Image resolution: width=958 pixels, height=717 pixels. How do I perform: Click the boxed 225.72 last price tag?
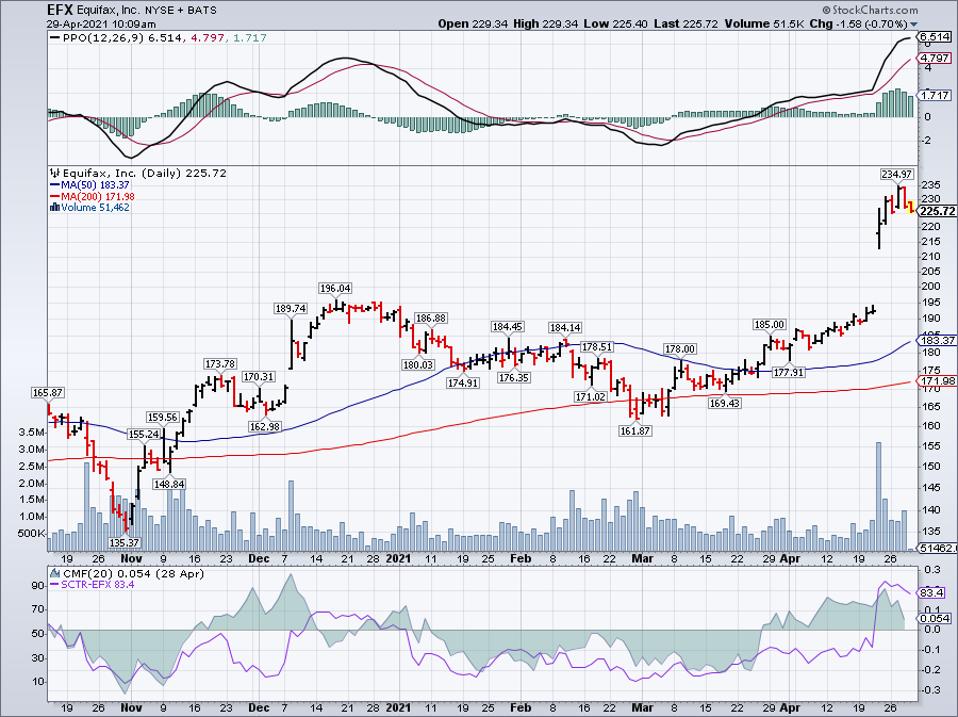click(937, 211)
